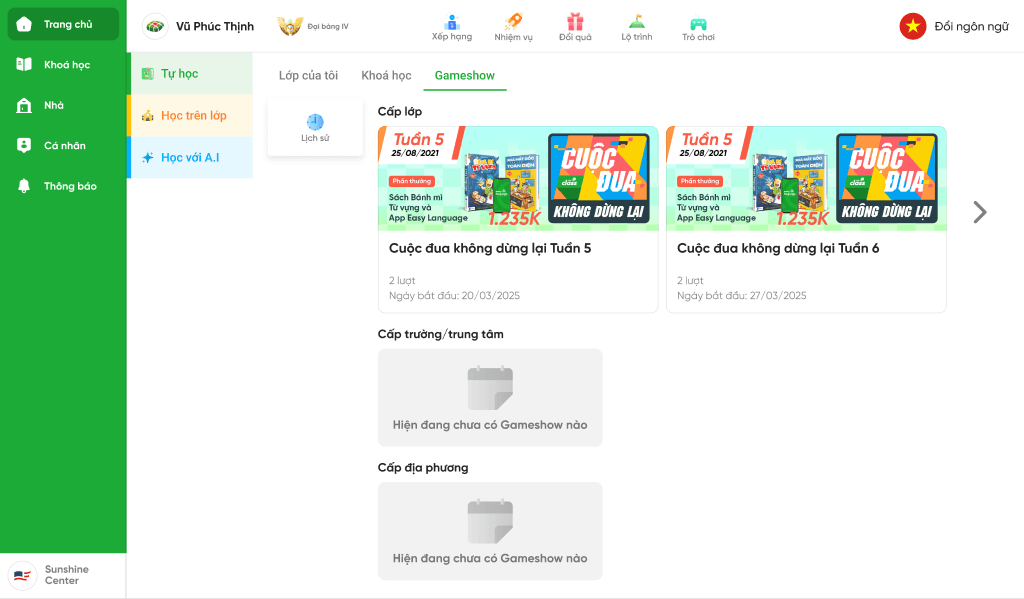Click the Đại bàng IV rank text
The height and width of the screenshot is (599, 1024).
pyautogui.click(x=328, y=27)
